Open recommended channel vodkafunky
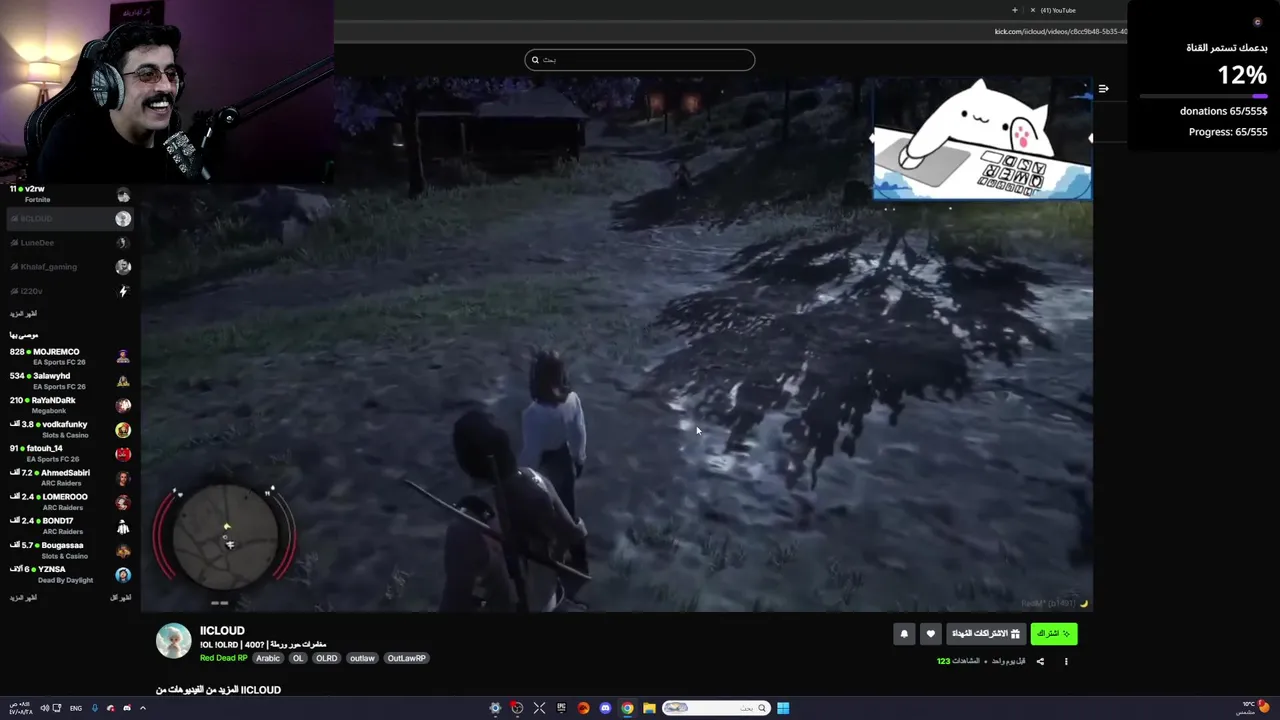 pos(70,429)
